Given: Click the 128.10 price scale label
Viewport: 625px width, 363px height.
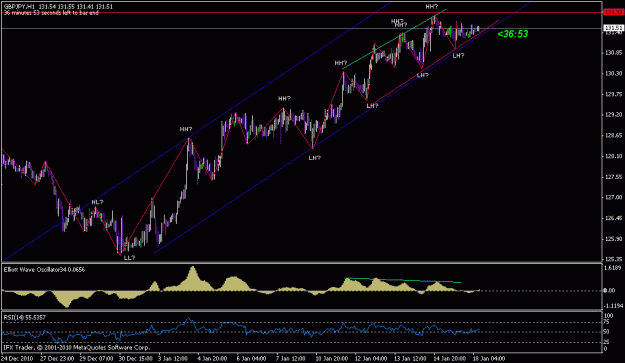Looking at the screenshot, I should point(613,156).
